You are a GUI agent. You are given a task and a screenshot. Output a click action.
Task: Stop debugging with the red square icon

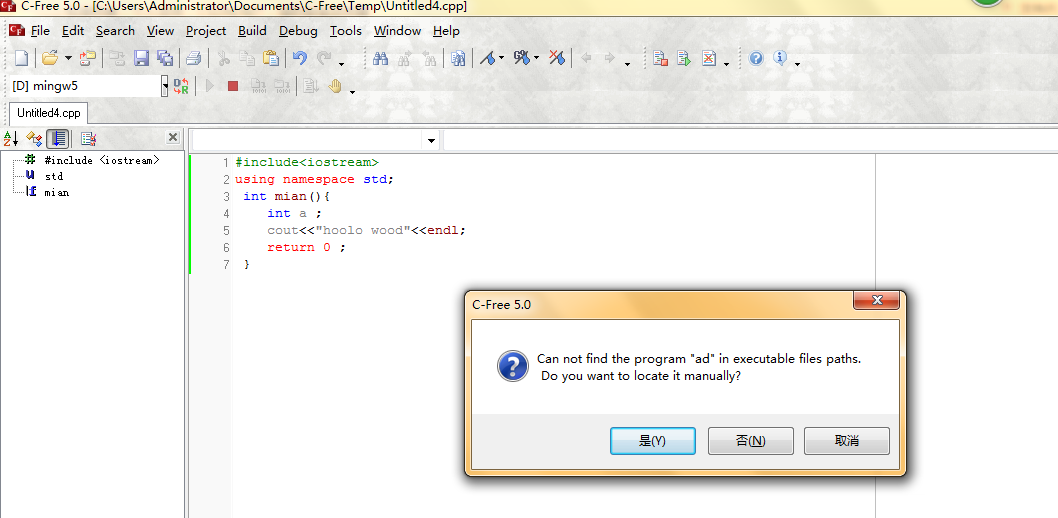tap(233, 86)
